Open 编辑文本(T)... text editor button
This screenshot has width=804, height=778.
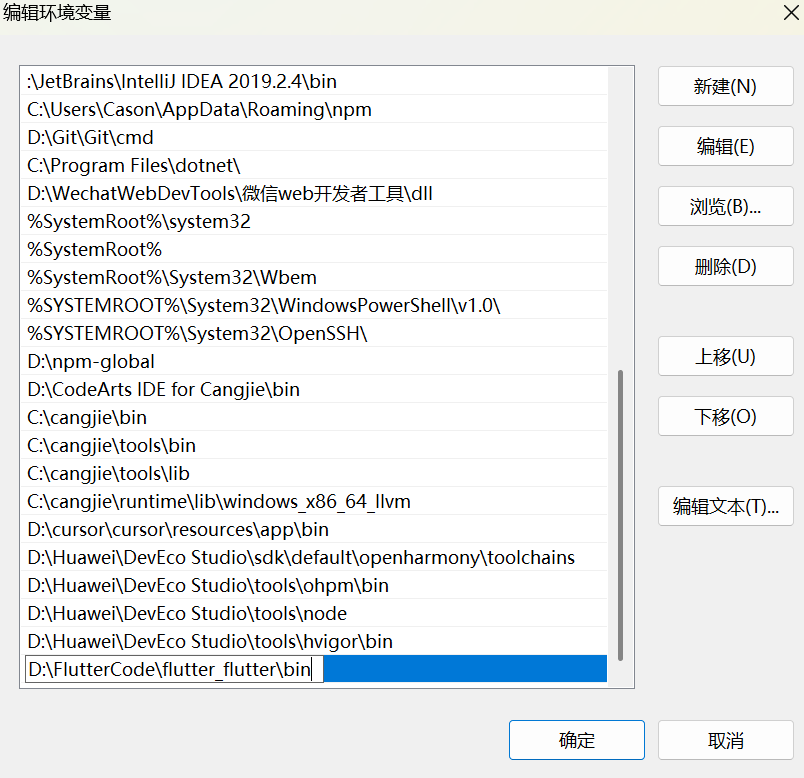[726, 506]
